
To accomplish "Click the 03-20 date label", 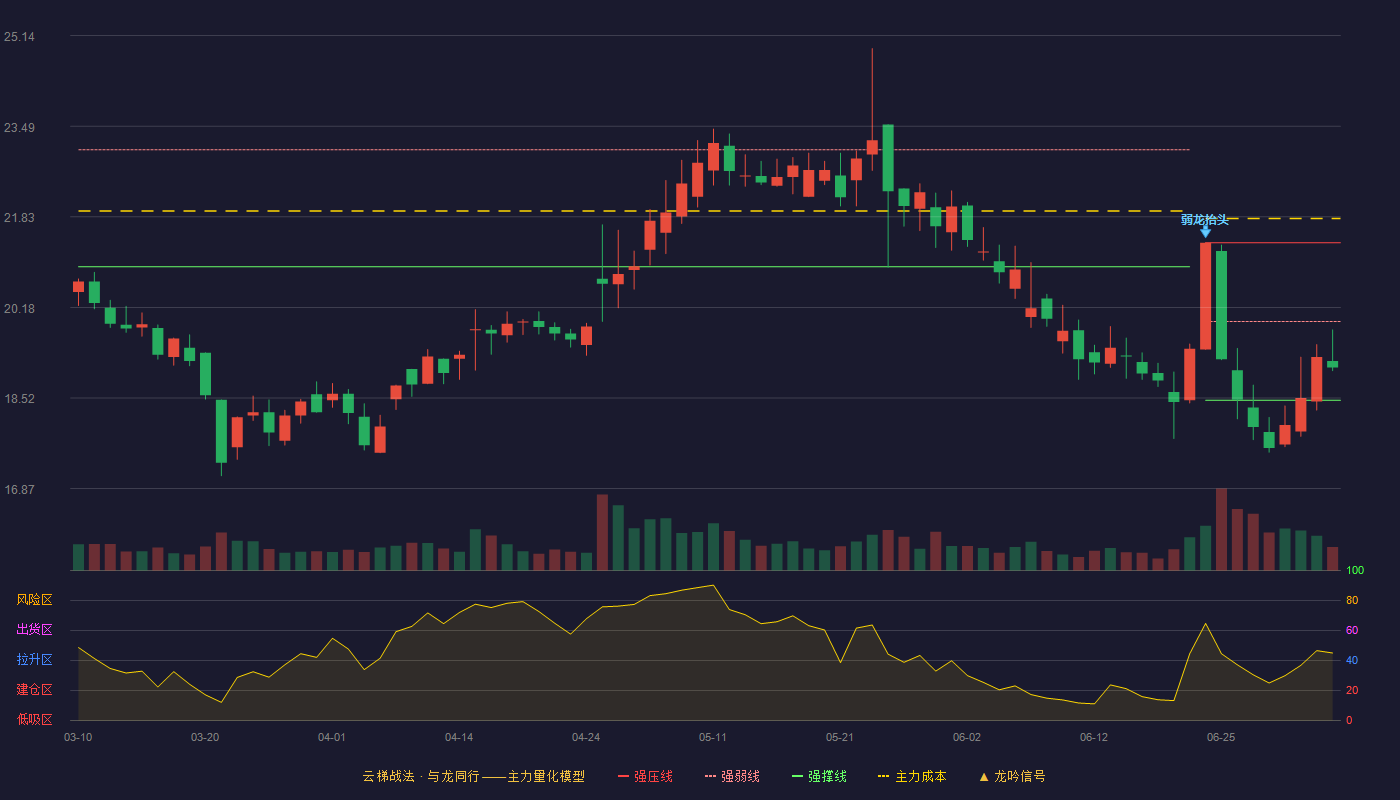I will (x=205, y=737).
